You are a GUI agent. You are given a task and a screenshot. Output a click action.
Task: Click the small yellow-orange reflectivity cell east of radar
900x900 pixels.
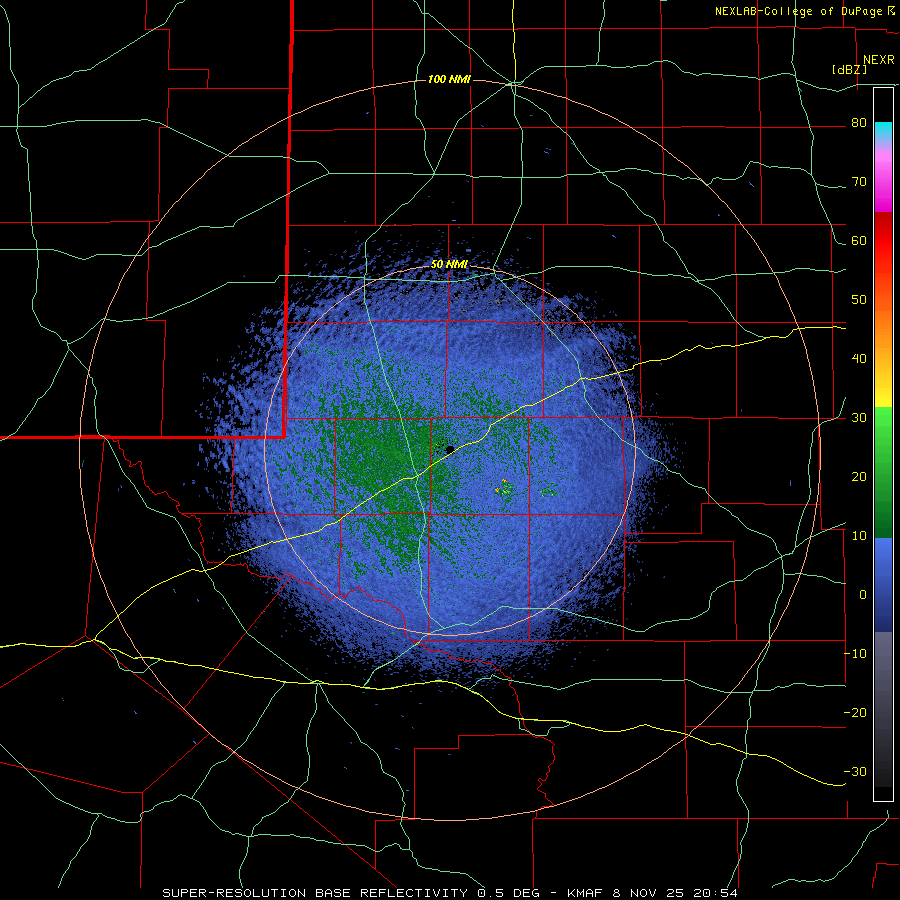[504, 488]
